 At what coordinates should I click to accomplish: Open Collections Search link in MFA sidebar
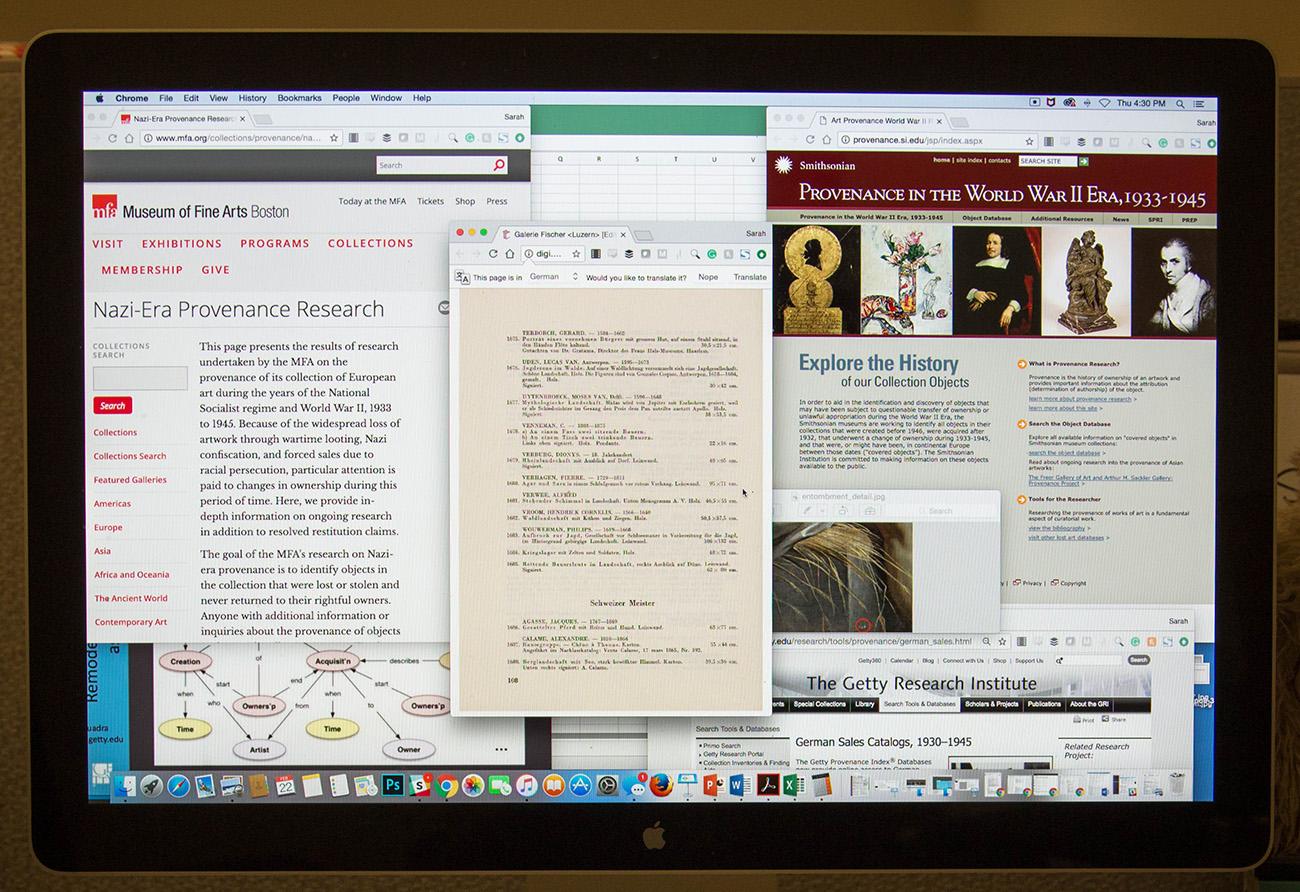pos(130,456)
